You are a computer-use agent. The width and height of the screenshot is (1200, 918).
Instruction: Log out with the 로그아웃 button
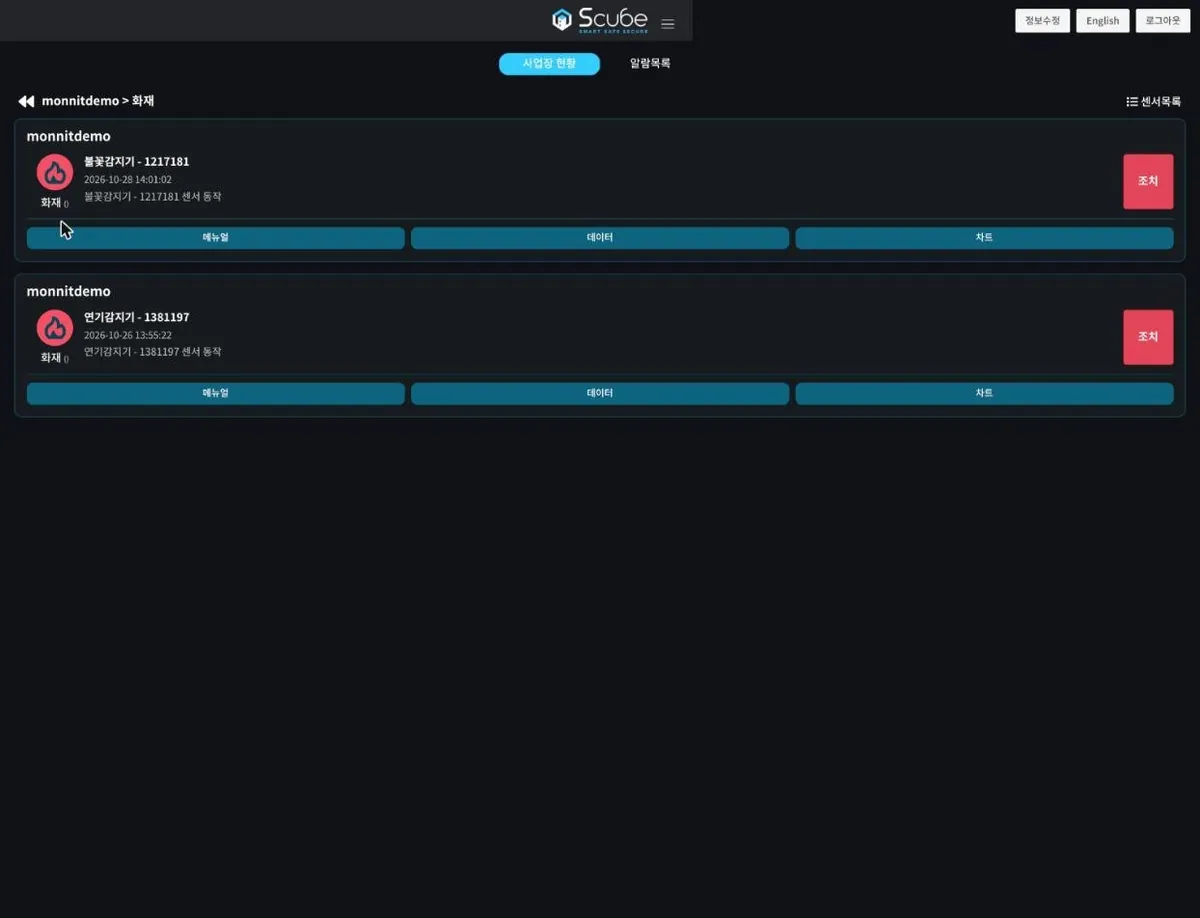tap(1163, 21)
